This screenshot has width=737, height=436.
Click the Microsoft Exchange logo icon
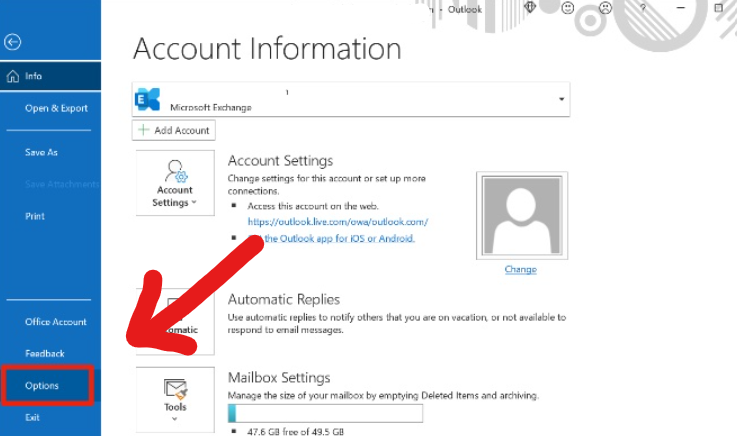[148, 99]
